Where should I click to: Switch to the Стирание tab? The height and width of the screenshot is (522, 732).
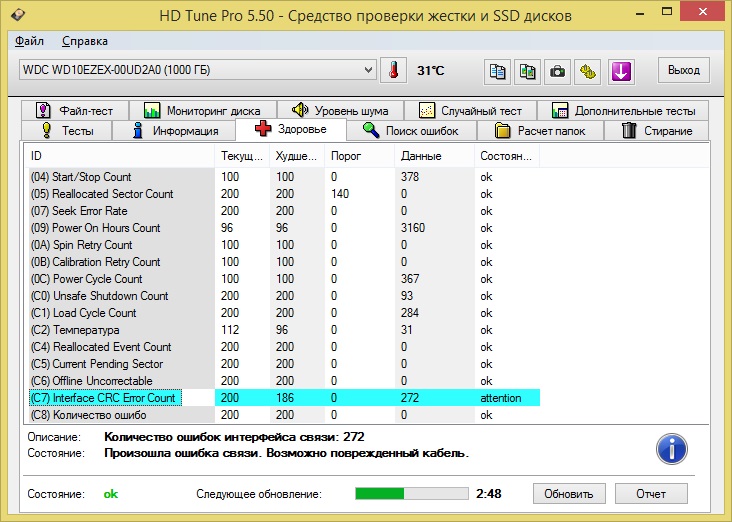(656, 130)
